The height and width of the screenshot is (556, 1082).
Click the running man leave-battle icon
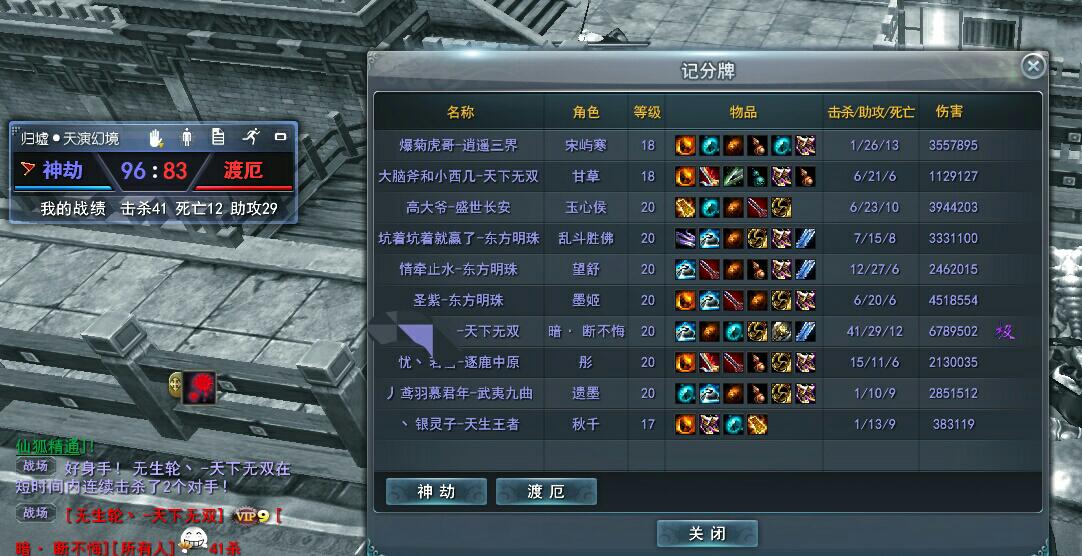(250, 136)
